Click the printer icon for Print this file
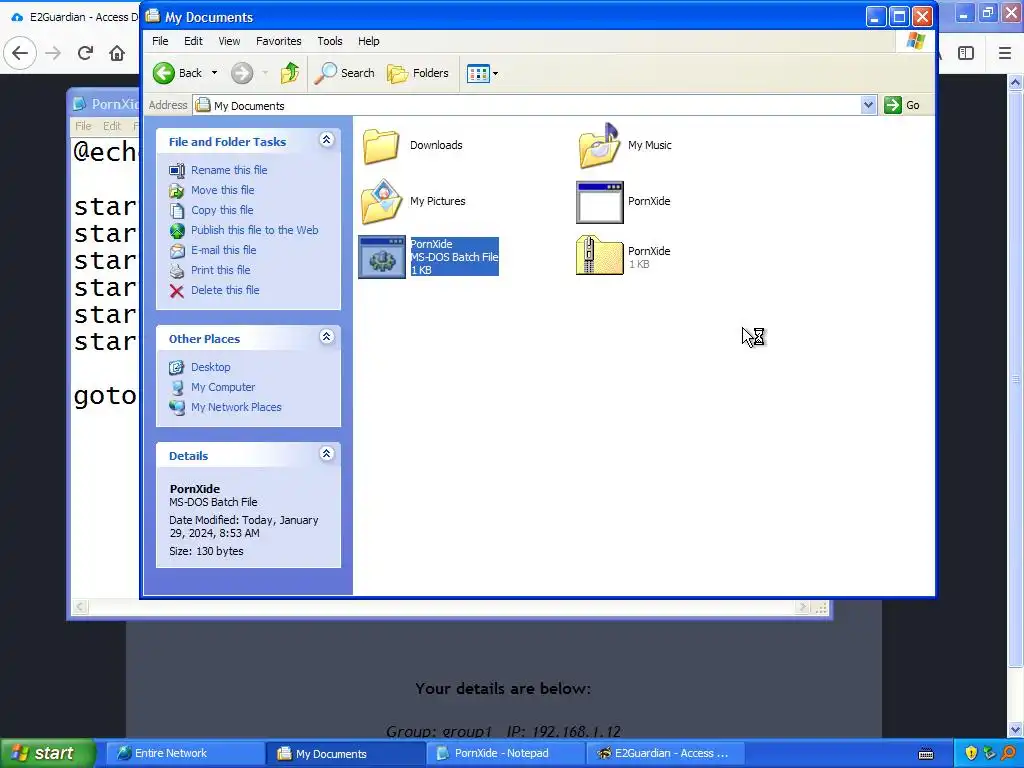Image resolution: width=1024 pixels, height=768 pixels. coord(177,271)
